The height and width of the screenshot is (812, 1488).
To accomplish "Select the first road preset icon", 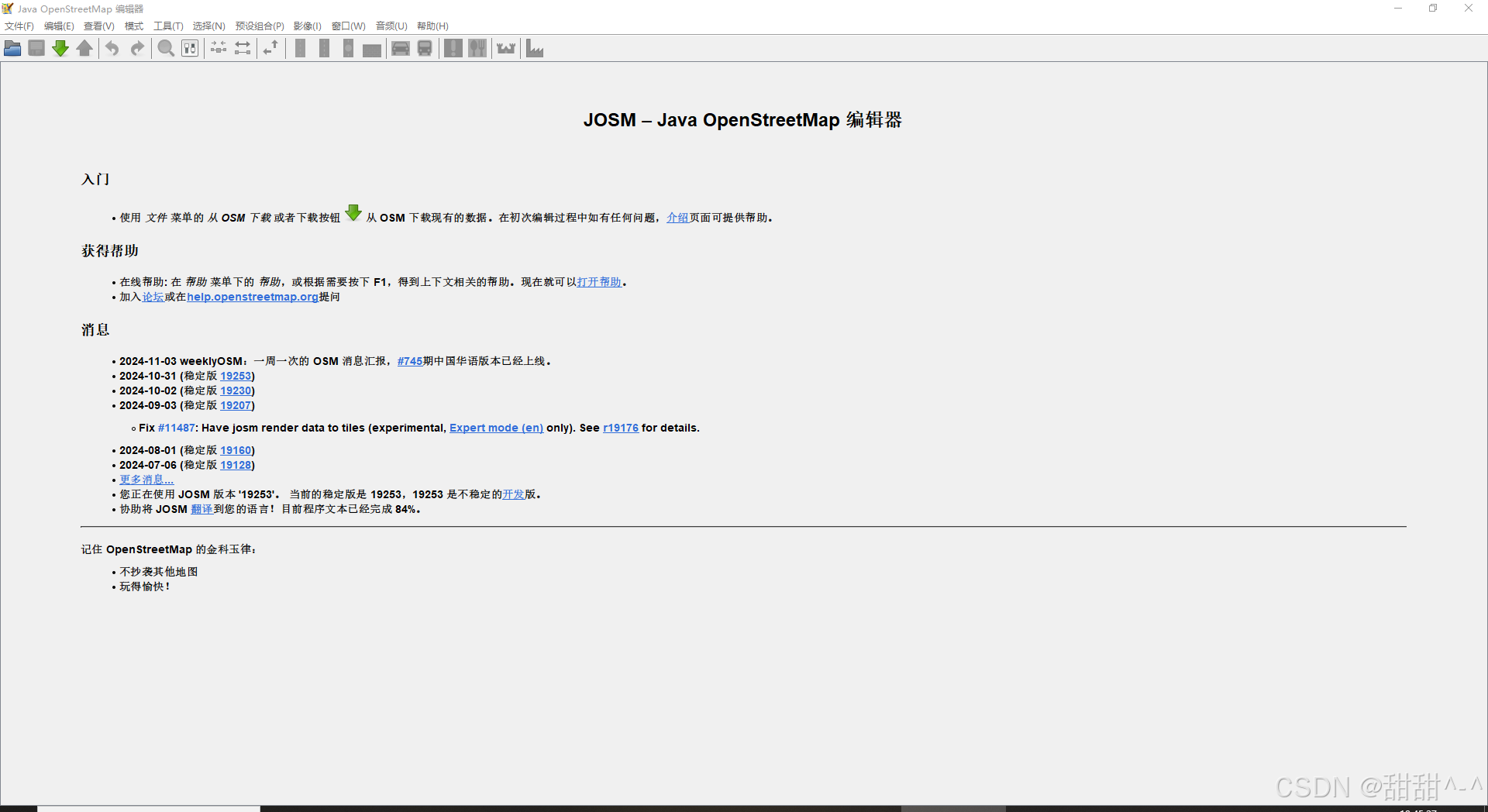I will (300, 49).
